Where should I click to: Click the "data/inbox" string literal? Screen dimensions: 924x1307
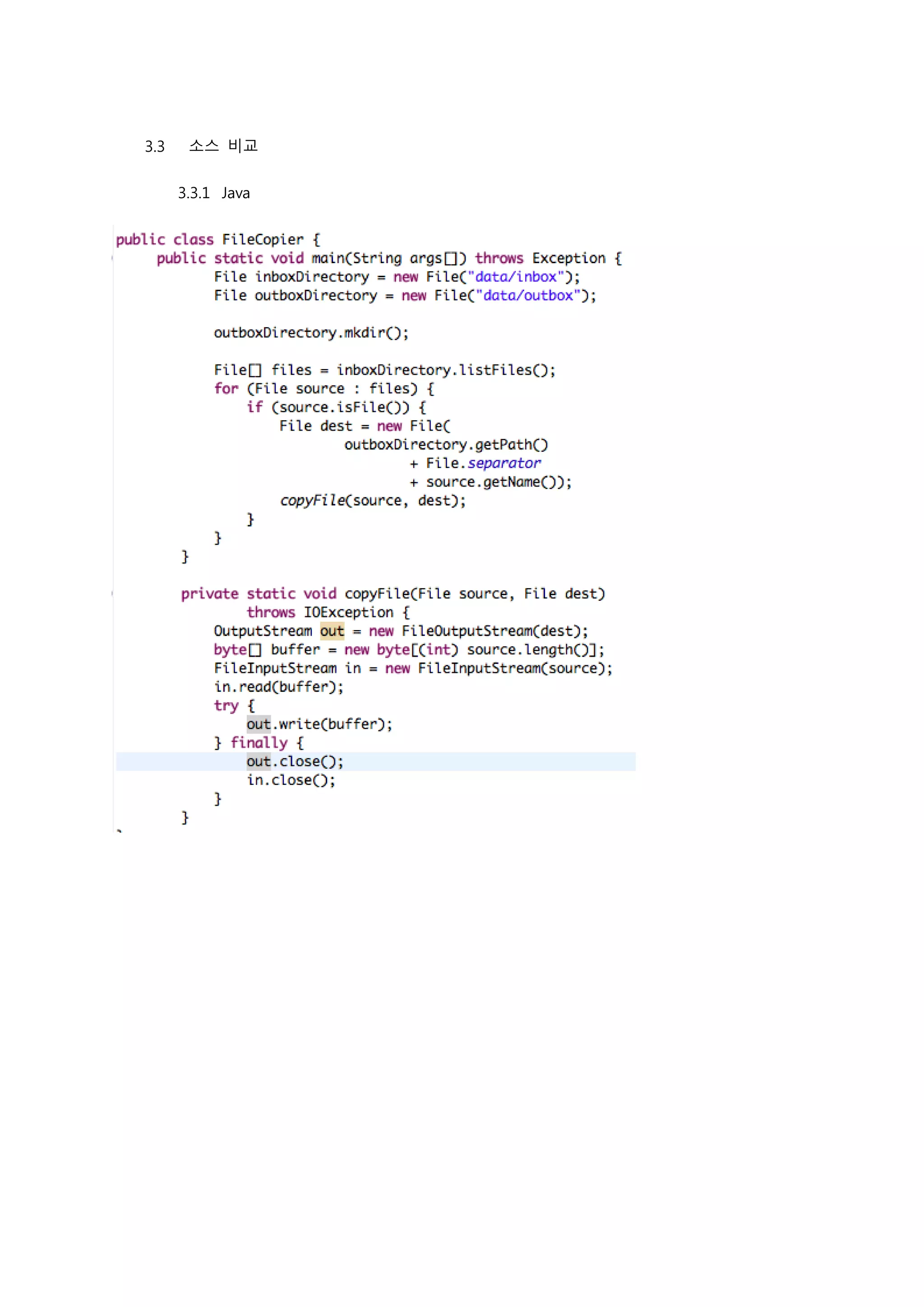[516, 277]
